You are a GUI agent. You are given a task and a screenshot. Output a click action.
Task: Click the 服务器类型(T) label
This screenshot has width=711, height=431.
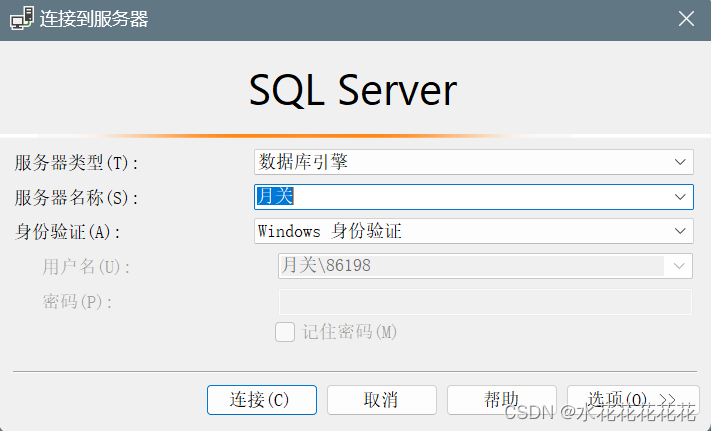(x=76, y=163)
